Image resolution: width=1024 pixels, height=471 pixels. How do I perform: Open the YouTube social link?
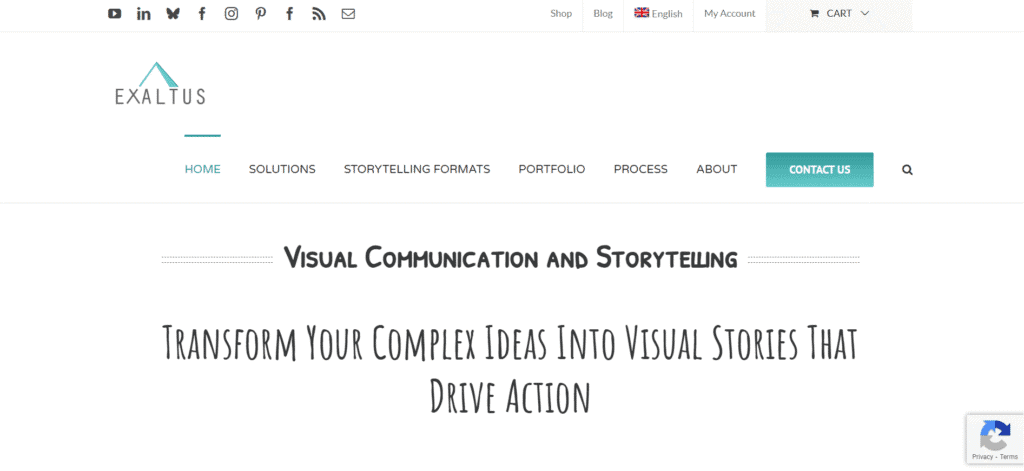[x=115, y=14]
